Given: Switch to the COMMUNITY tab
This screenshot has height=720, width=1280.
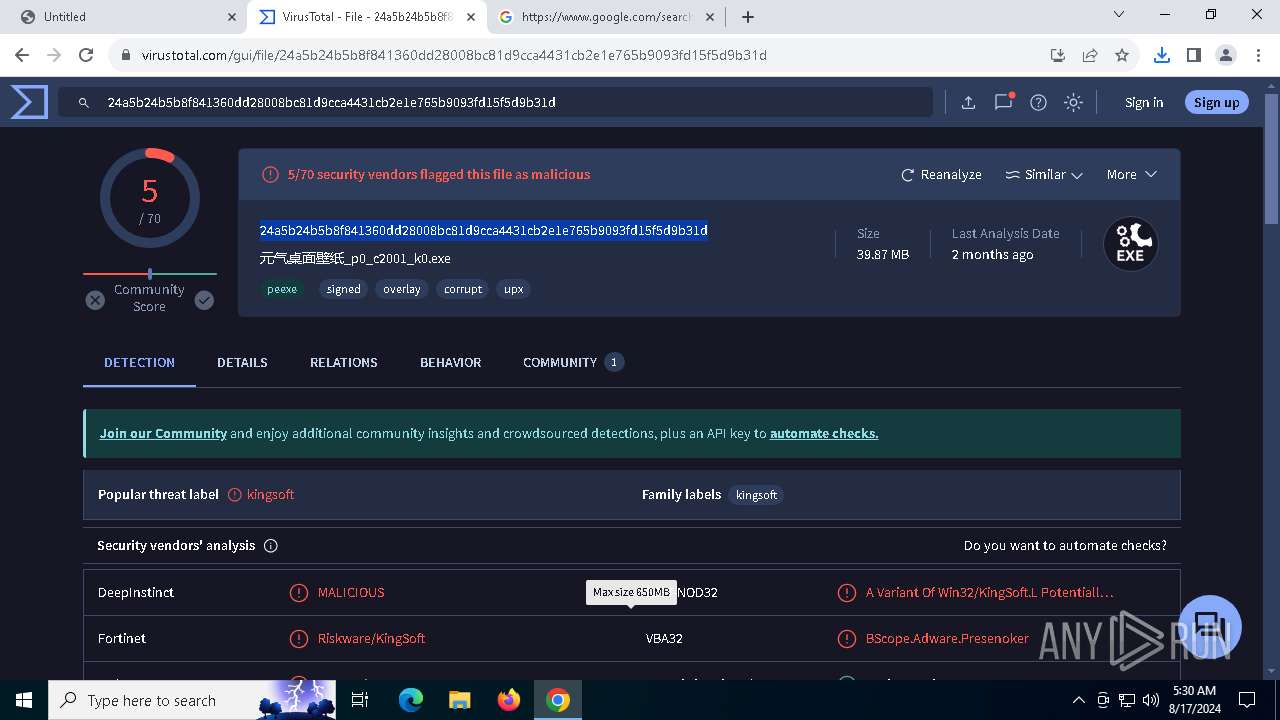Looking at the screenshot, I should [573, 362].
